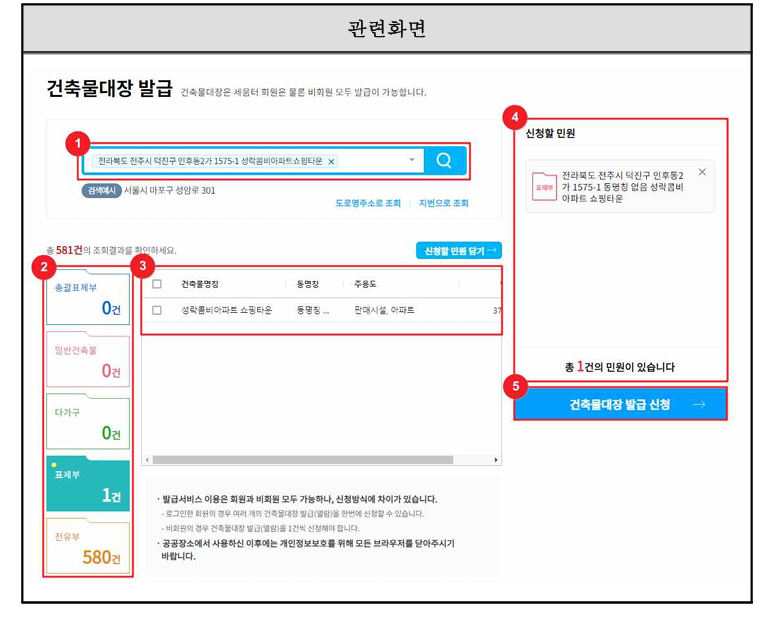
Task: Click 신청할 민원 담기 button
Action: point(458,251)
